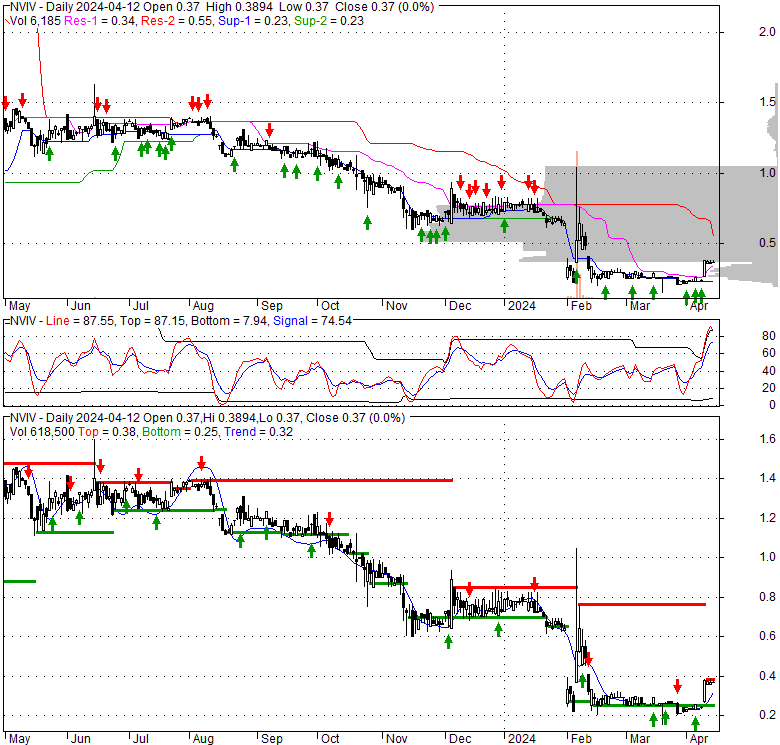The width and height of the screenshot is (780, 745).
Task: Click the Apr label on bottom chart axis
Action: click(x=699, y=739)
